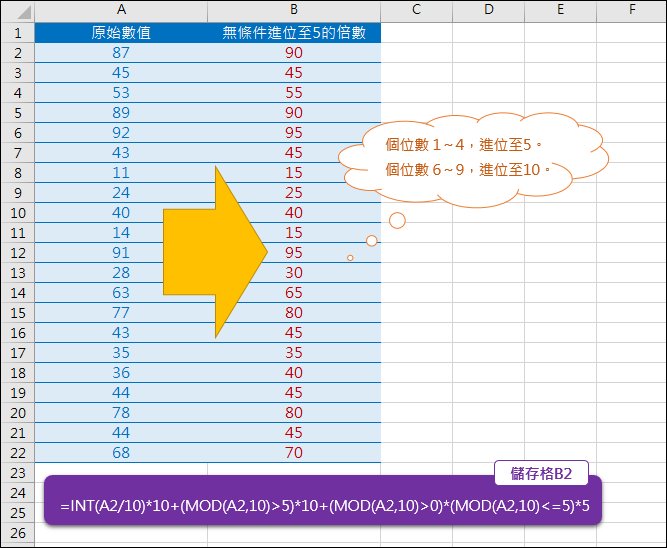Click cell B17 with value 35
The image size is (667, 548).
coord(294,353)
